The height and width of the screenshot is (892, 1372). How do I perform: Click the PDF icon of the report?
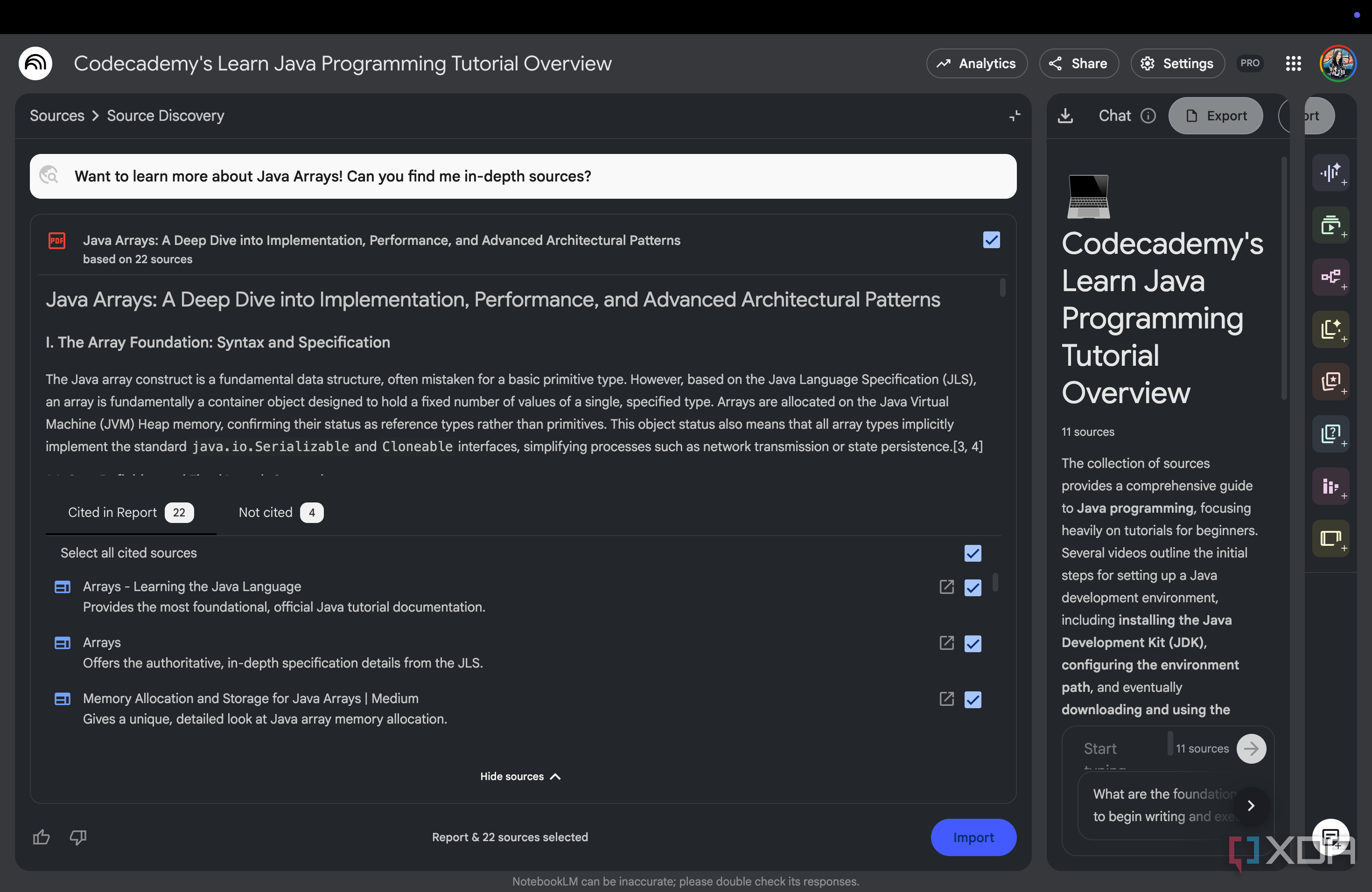click(57, 240)
